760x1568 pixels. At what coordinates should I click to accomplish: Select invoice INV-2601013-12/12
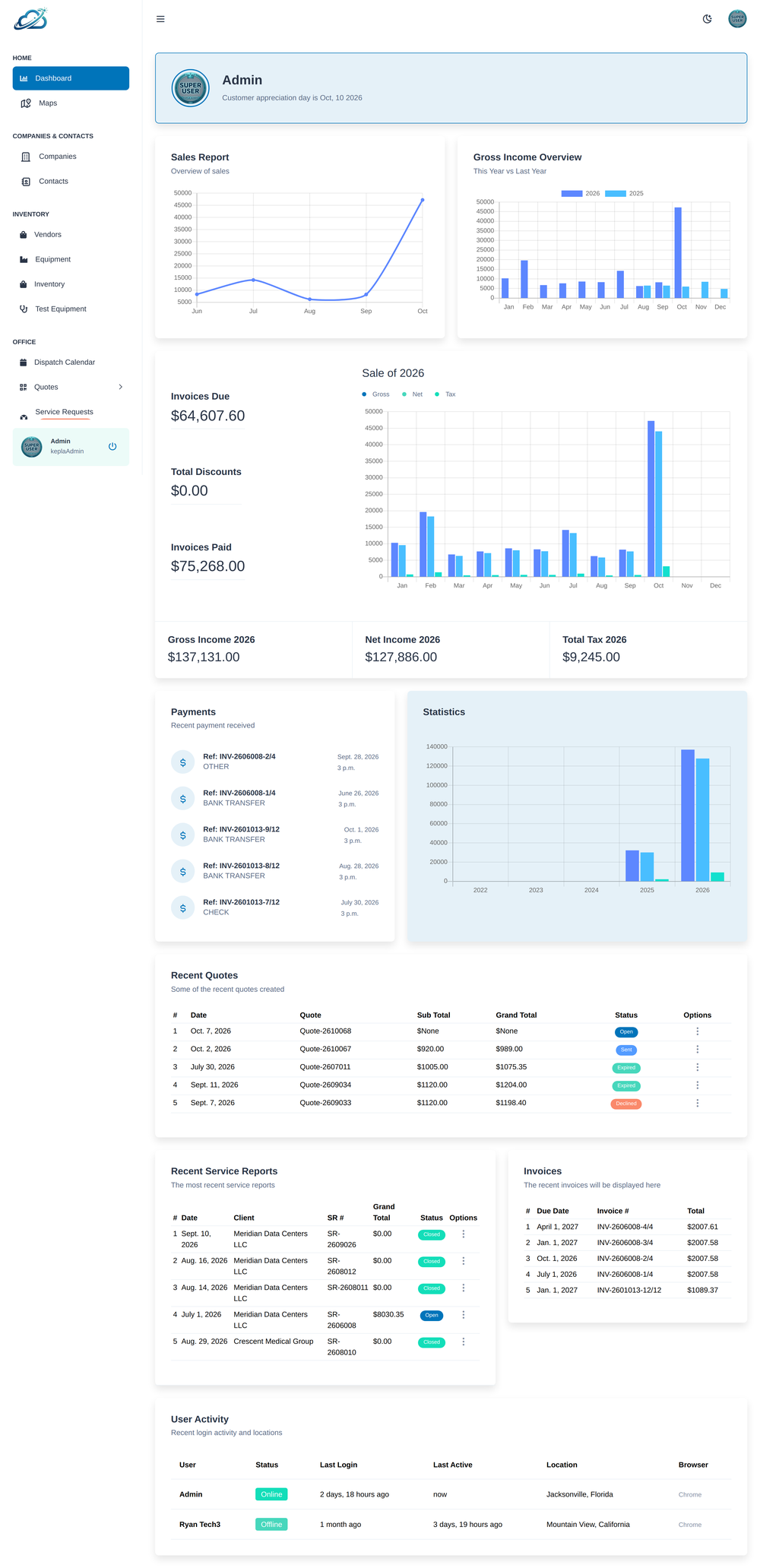(629, 1290)
